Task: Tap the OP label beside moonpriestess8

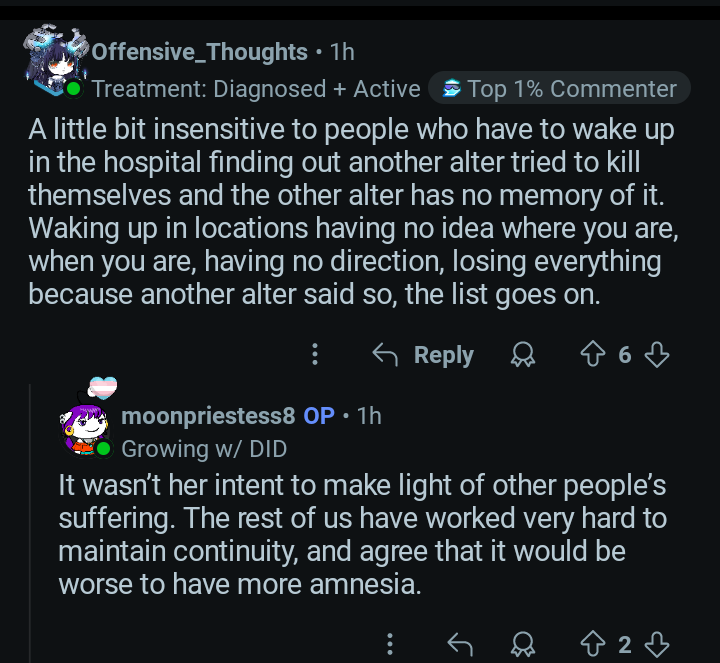Action: point(319,415)
